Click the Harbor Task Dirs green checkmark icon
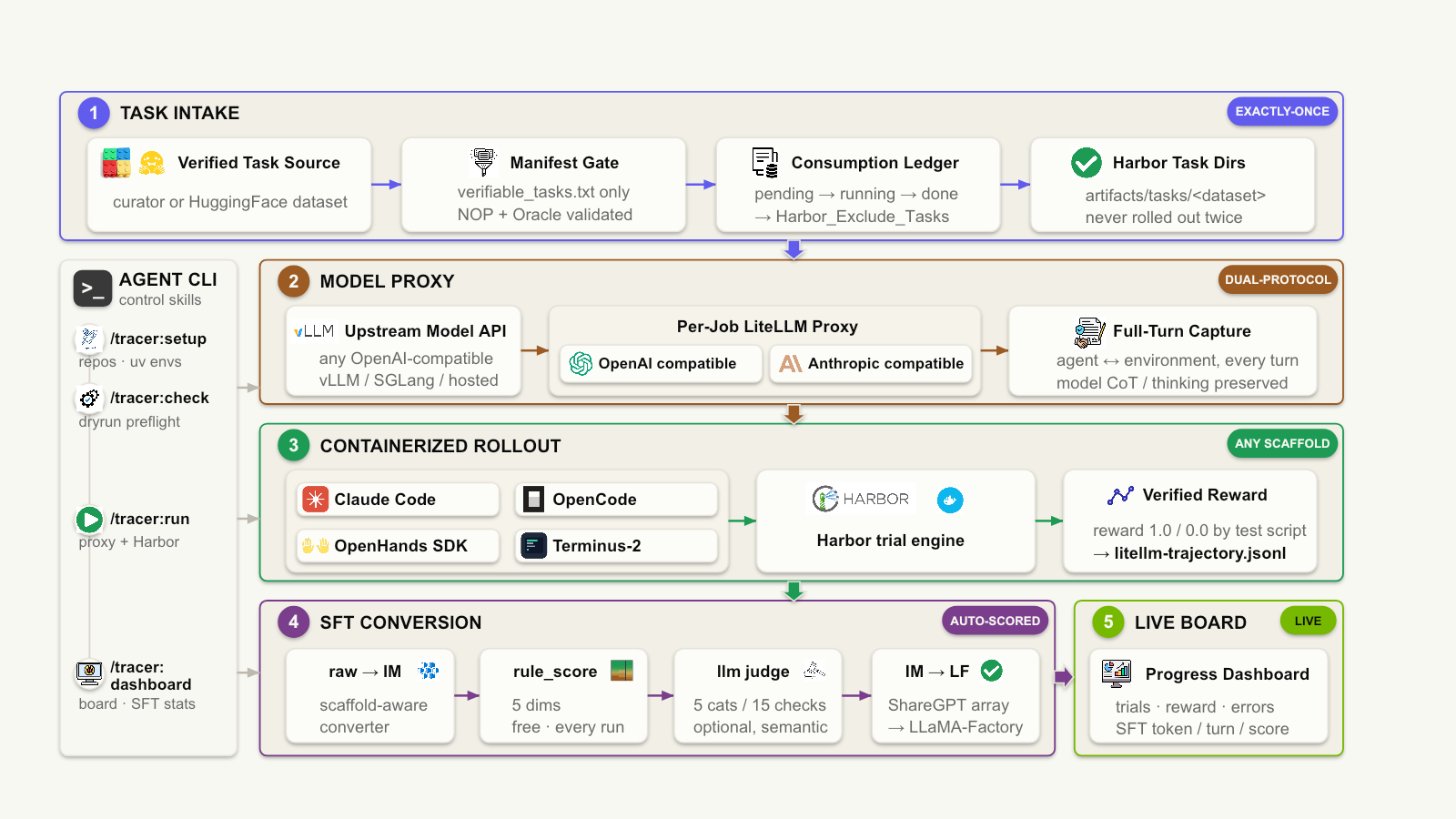The width and height of the screenshot is (1456, 819). coord(1086,163)
